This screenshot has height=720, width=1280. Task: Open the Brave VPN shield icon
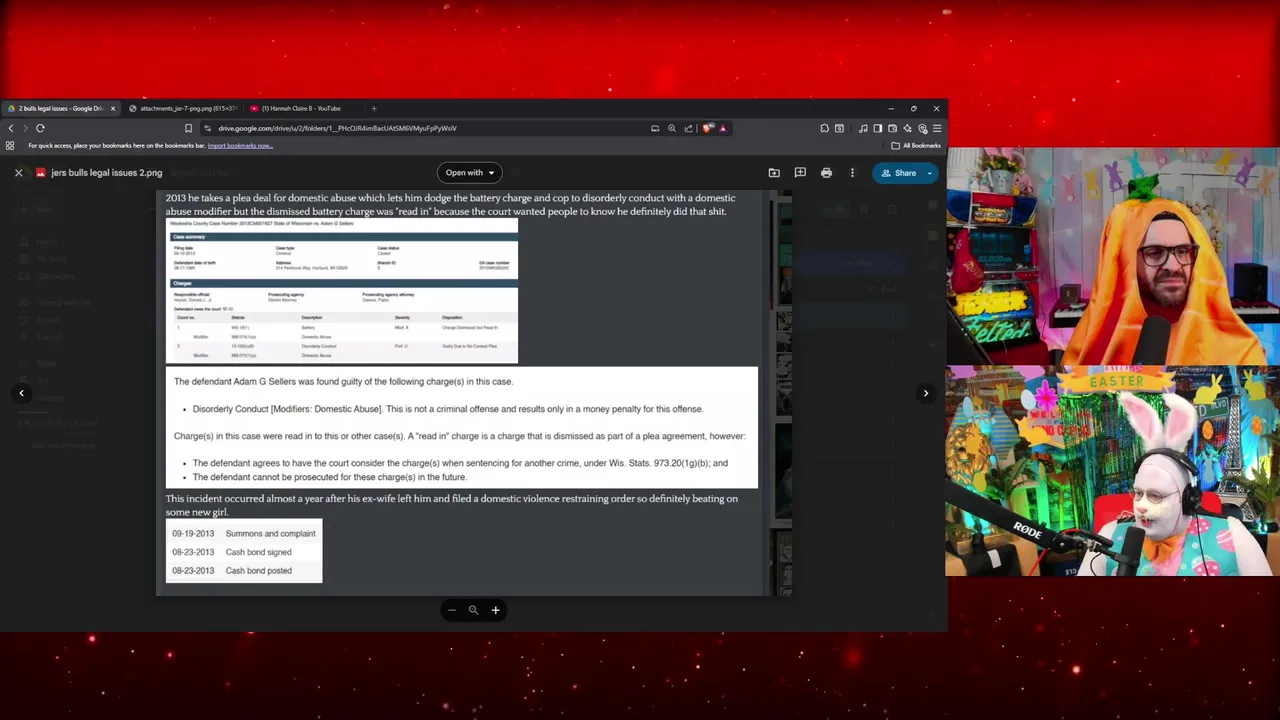922,128
